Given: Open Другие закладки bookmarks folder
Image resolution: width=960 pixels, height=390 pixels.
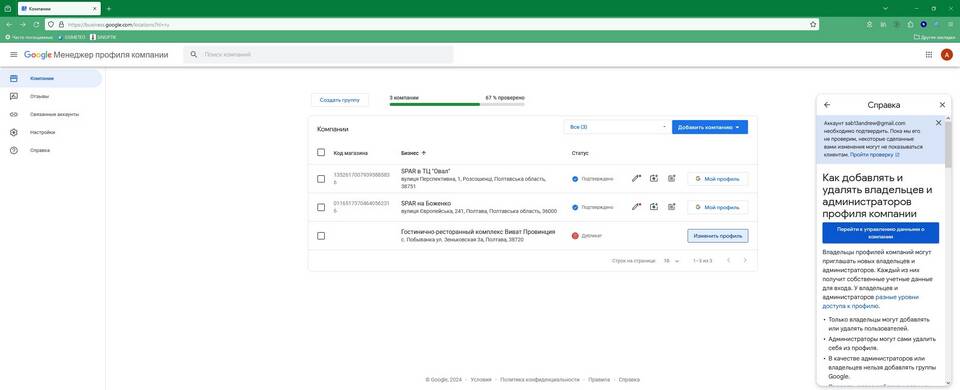Looking at the screenshot, I should pos(934,37).
